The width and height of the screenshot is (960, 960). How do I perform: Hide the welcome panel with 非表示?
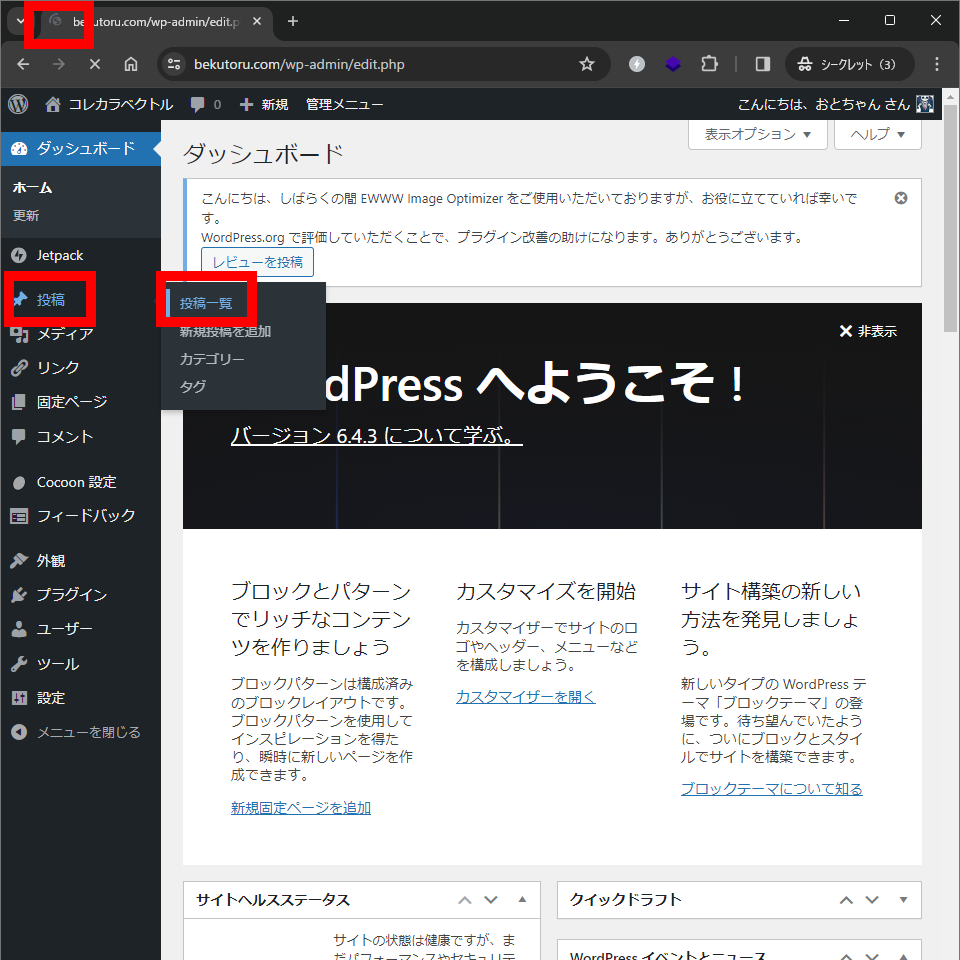[868, 331]
